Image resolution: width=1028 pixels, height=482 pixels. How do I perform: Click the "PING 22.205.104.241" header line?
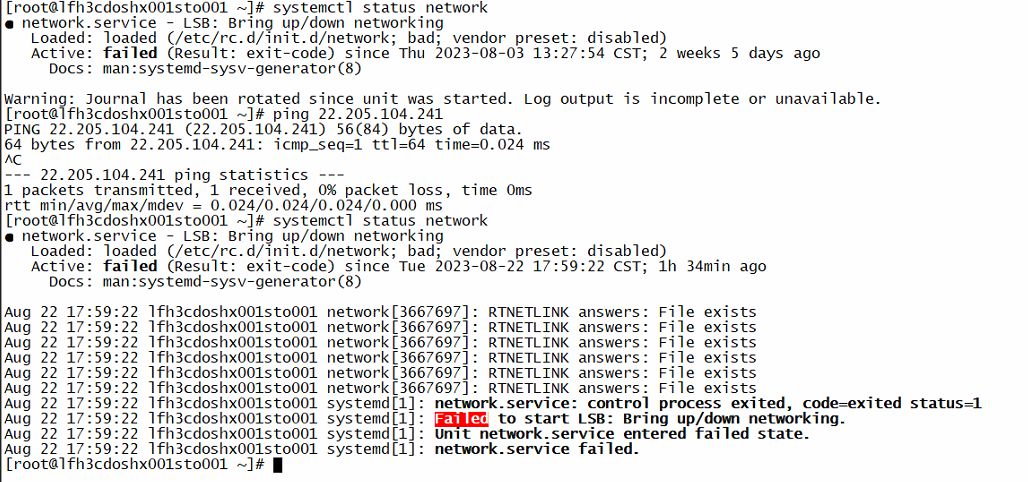click(263, 130)
